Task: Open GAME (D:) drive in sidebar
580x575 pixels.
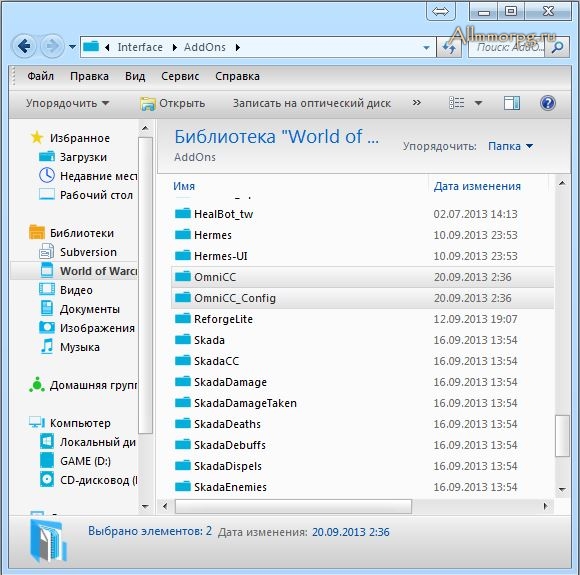Action: (x=85, y=461)
